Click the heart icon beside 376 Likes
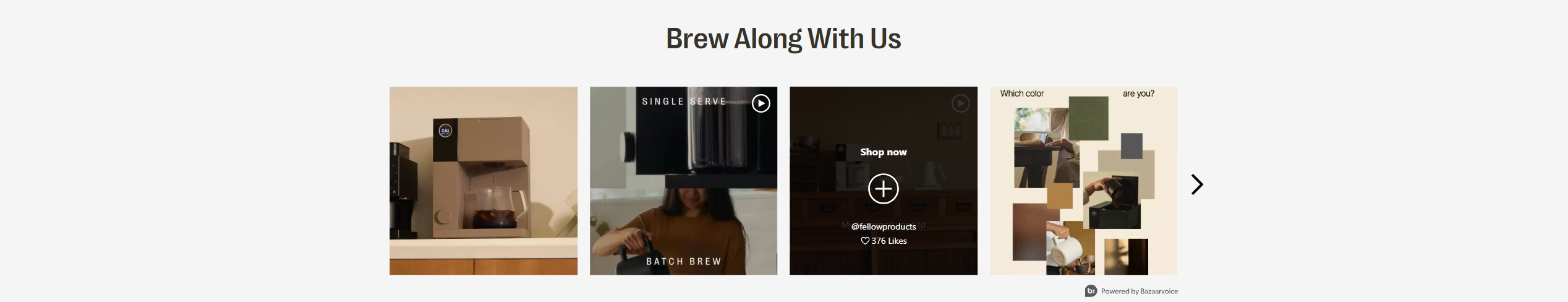 tap(865, 241)
